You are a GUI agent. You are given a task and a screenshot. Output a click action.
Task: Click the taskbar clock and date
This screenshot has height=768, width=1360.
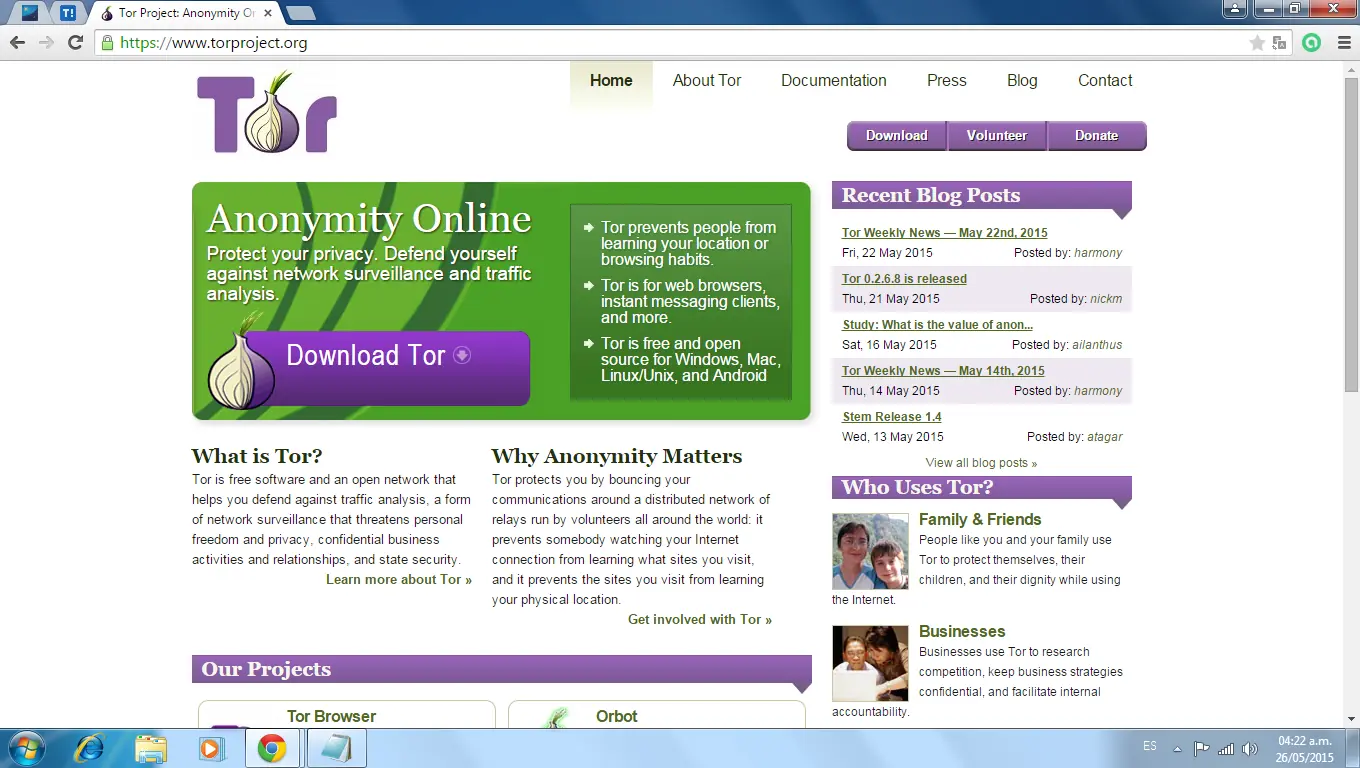coord(1305,749)
